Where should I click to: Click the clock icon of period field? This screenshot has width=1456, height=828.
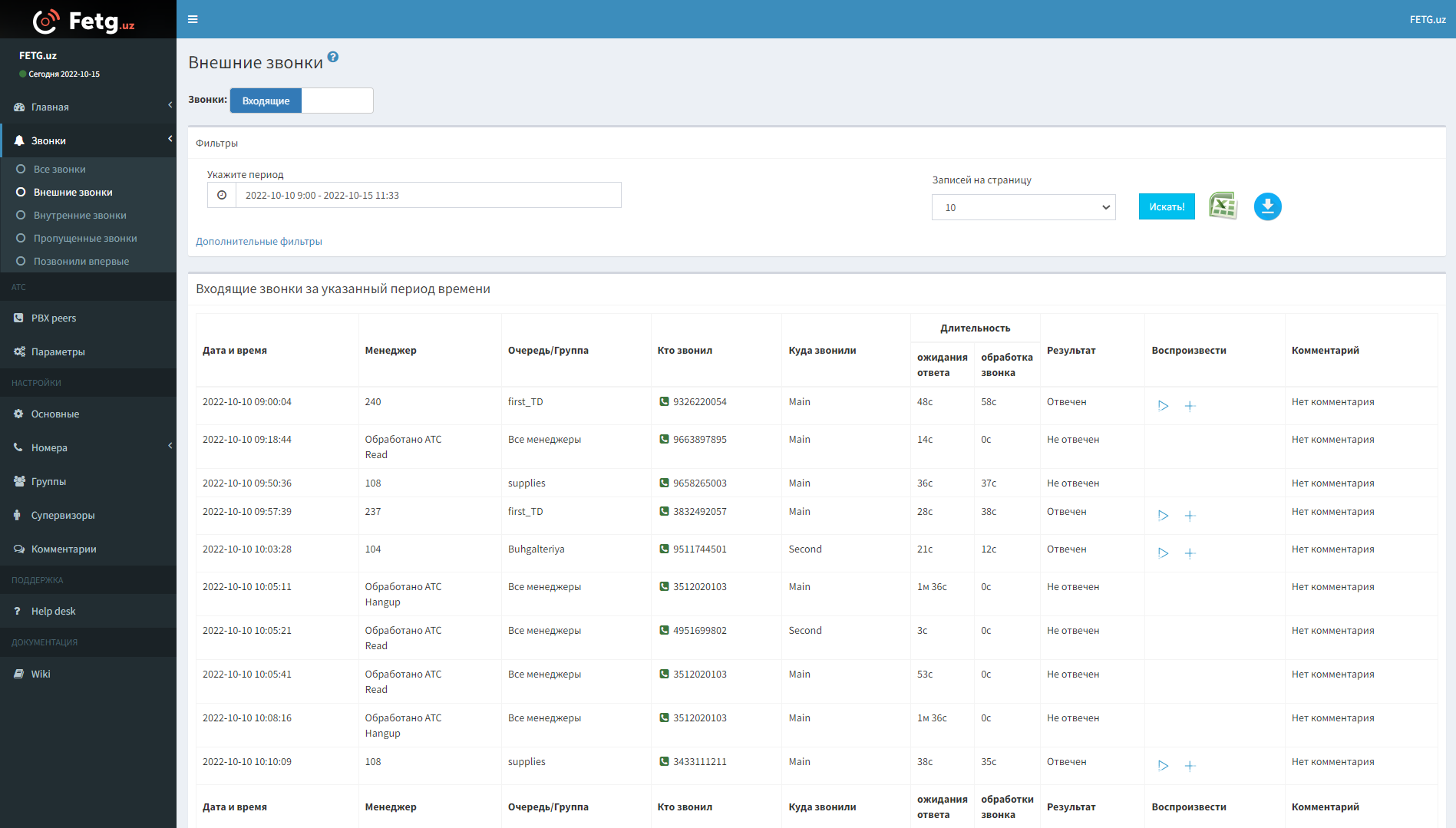[222, 195]
